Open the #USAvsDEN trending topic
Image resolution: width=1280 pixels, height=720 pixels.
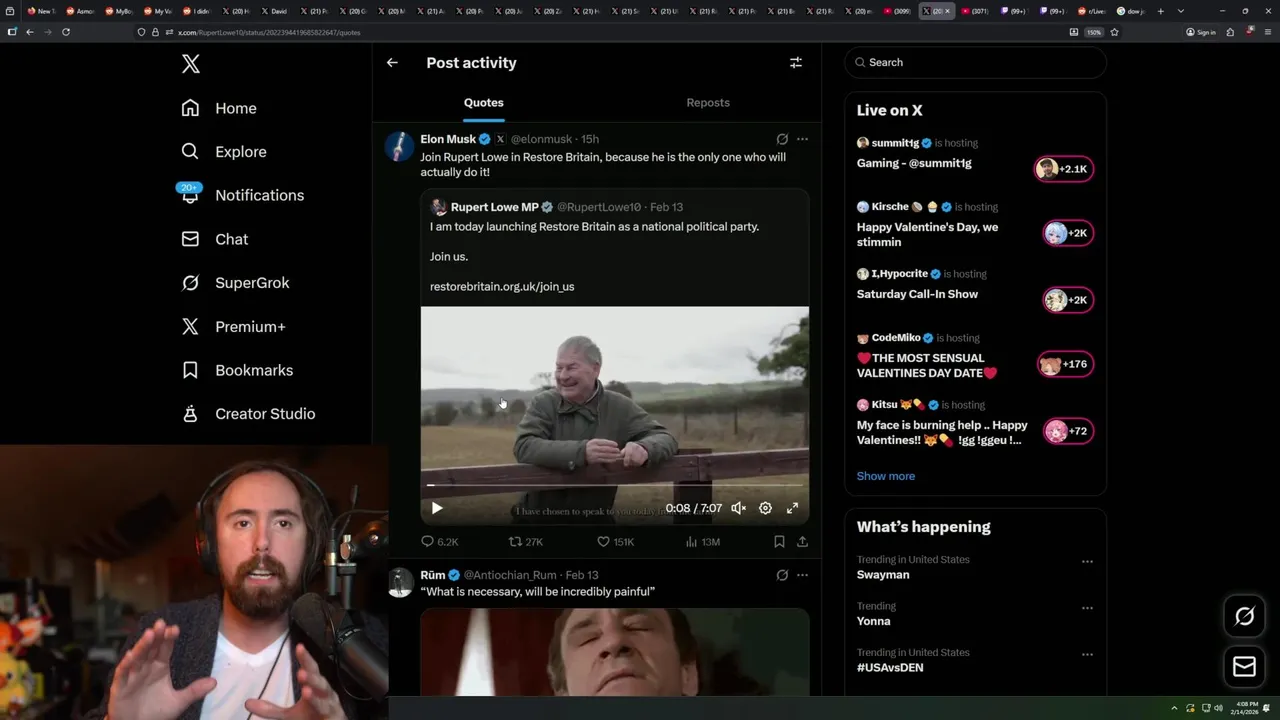coord(890,667)
